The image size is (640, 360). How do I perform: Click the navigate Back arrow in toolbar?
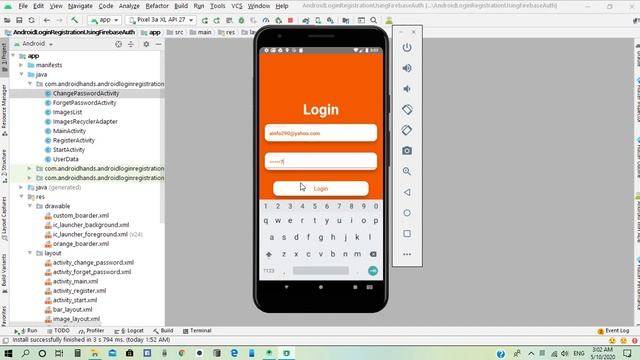click(47, 20)
